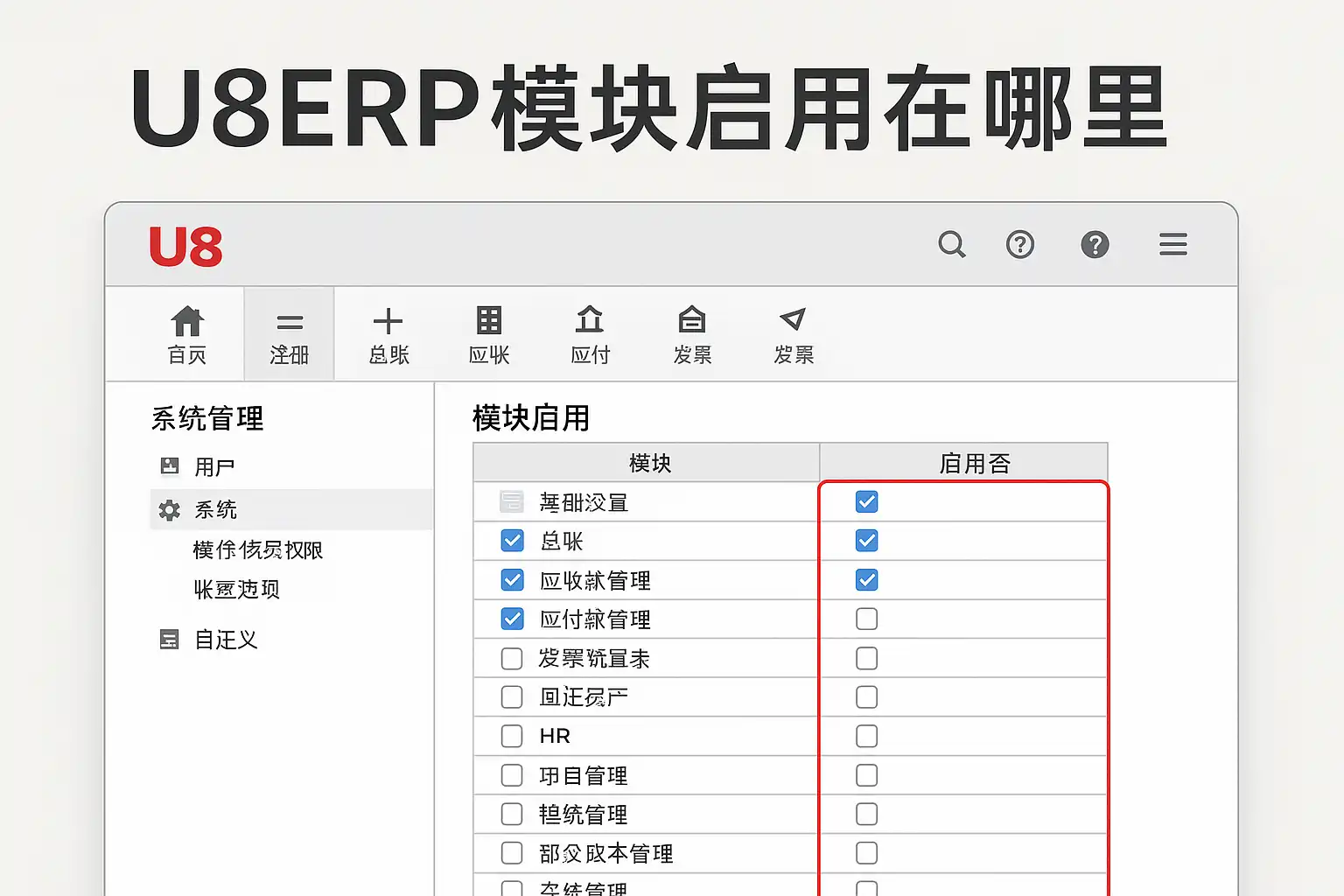Click the 应收款管理 module name
The width and height of the screenshot is (1344, 896).
coord(595,581)
